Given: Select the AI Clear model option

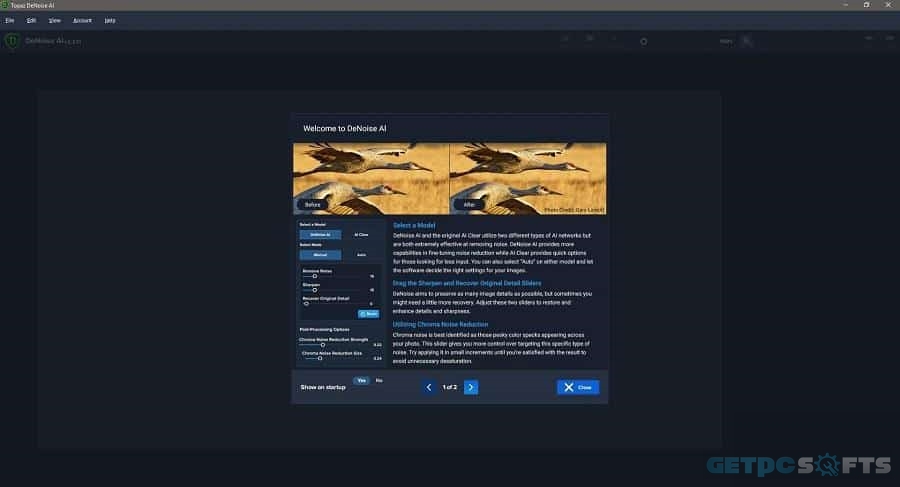Looking at the screenshot, I should [x=361, y=234].
